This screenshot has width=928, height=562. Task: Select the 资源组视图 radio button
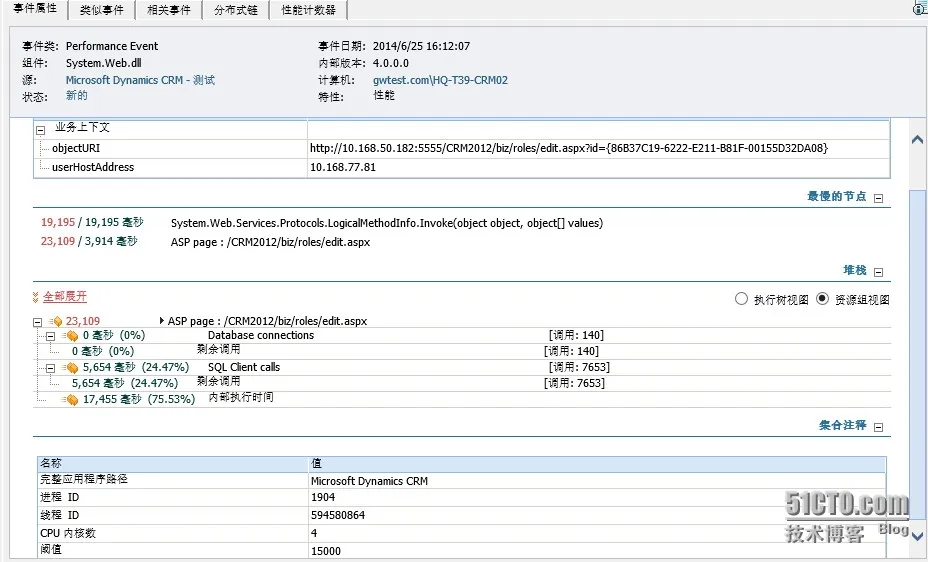click(822, 299)
